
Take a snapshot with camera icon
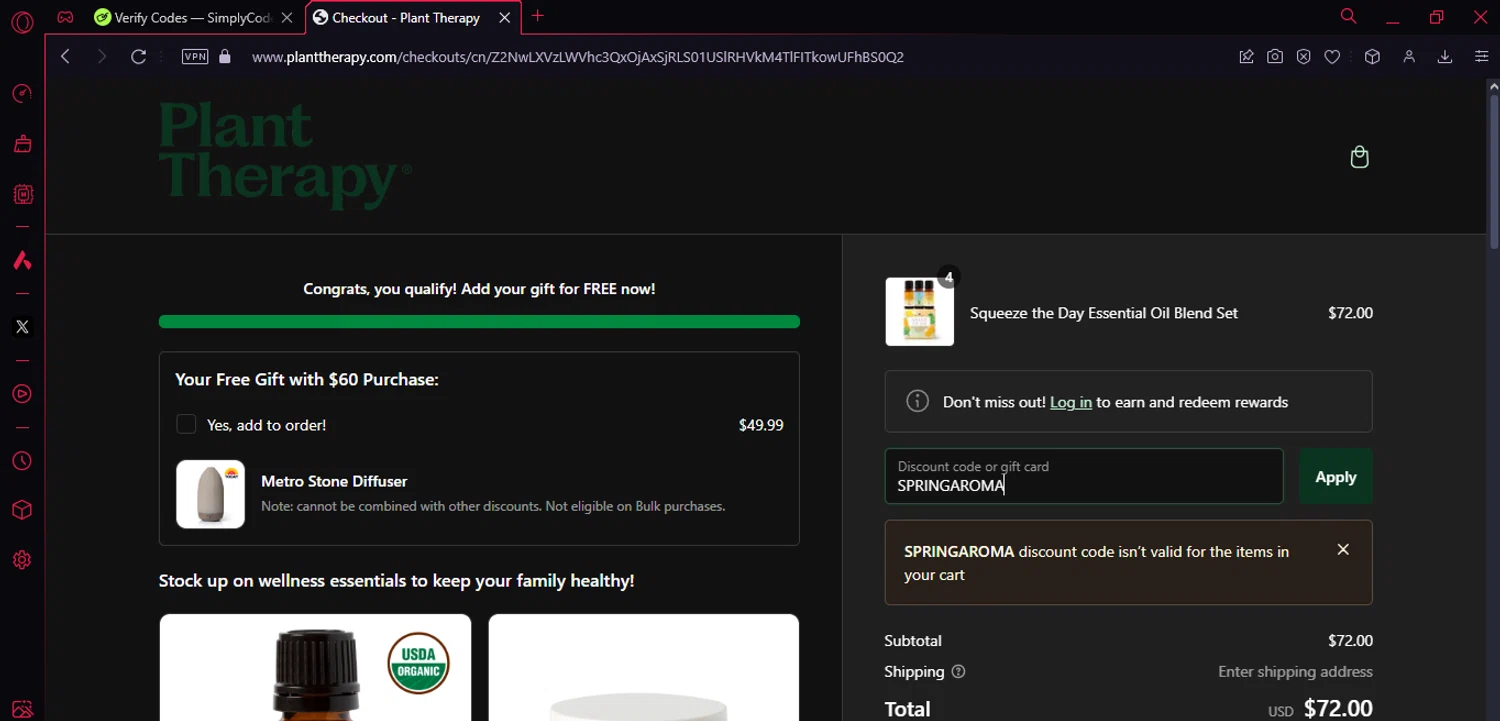click(x=1275, y=57)
